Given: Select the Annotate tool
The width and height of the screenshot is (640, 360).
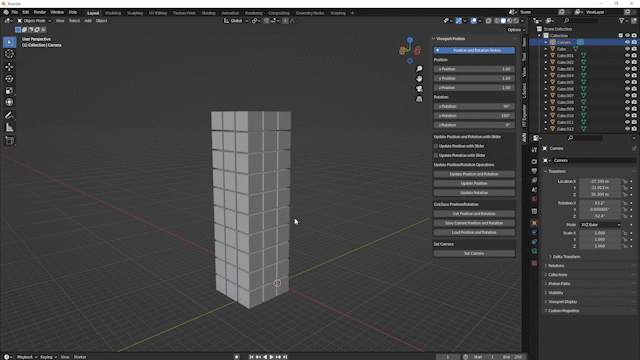Looking at the screenshot, I should coord(9,116).
